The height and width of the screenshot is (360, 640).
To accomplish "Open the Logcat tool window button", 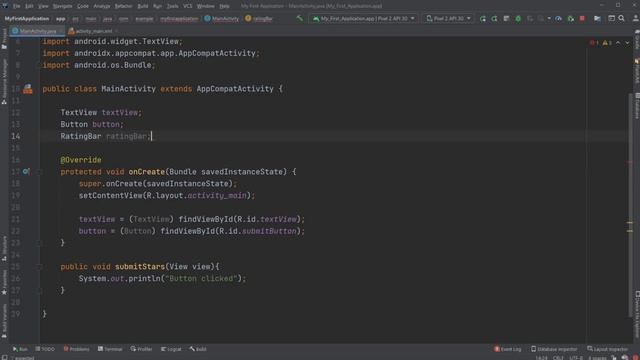I will pyautogui.click(x=171, y=349).
